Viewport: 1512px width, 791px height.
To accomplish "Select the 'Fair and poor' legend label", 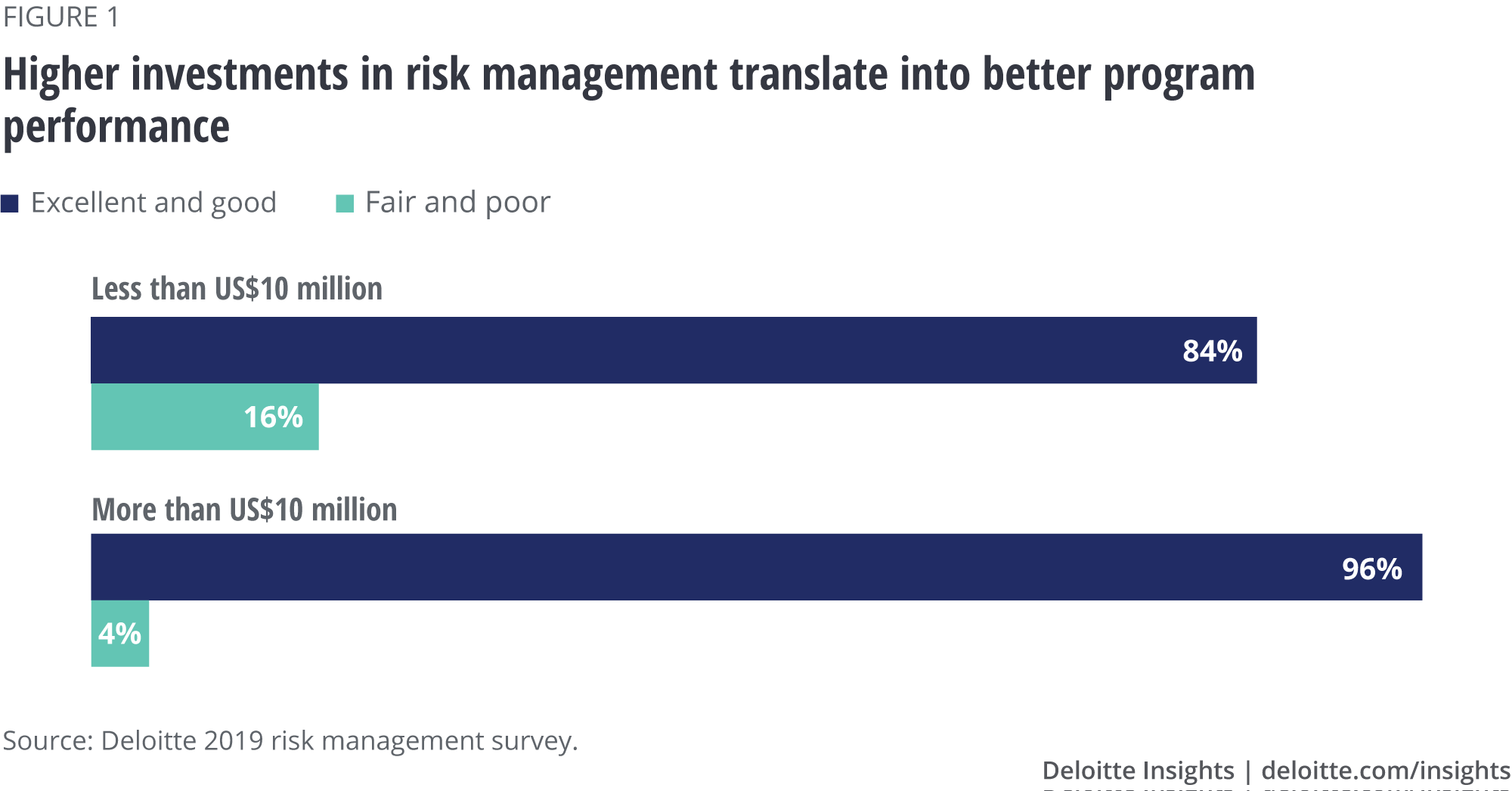I will 457,203.
